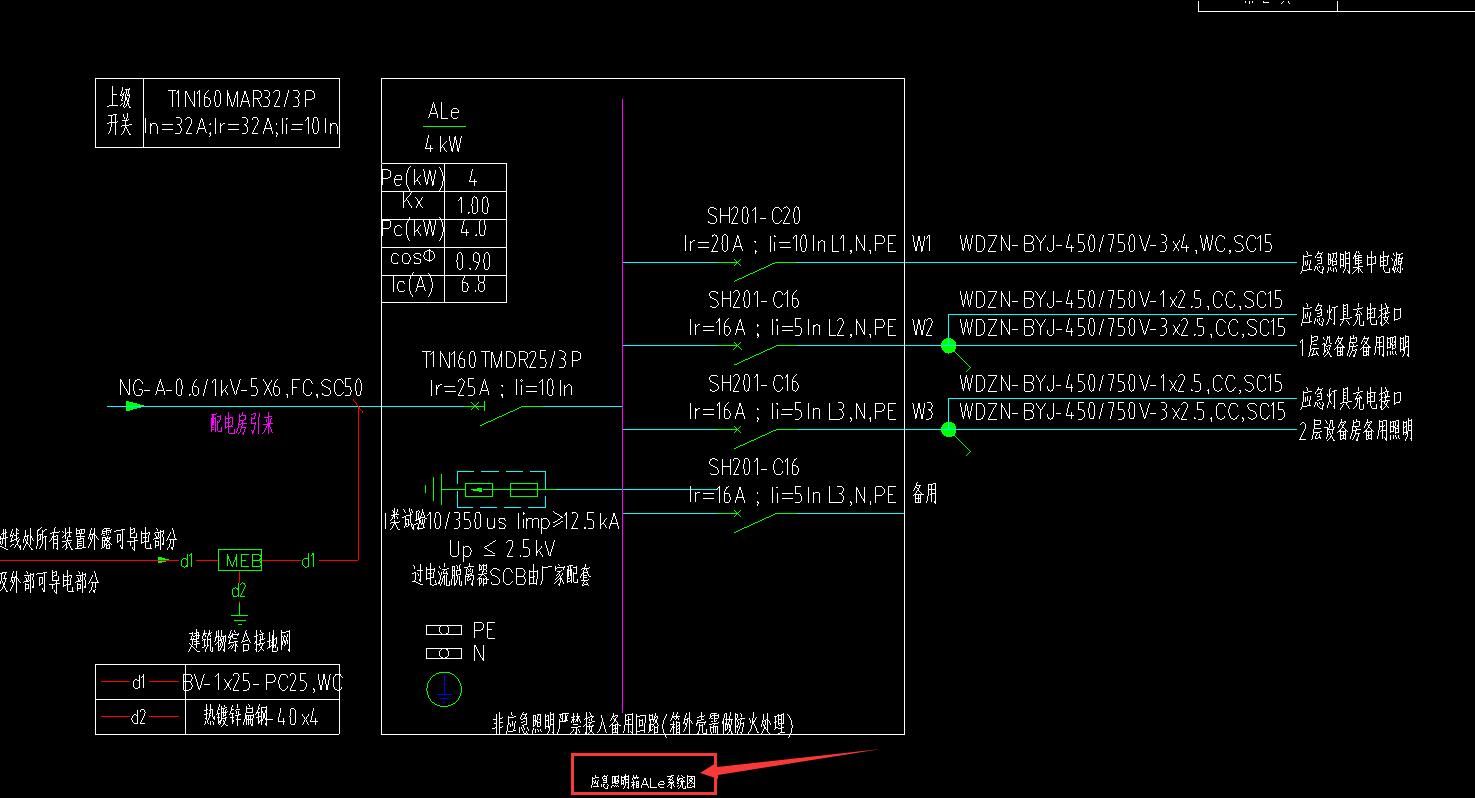The image size is (1475, 798).
Task: Click text Ir=20A ; Ii=10In L1,N,PE
Action: click(791, 244)
